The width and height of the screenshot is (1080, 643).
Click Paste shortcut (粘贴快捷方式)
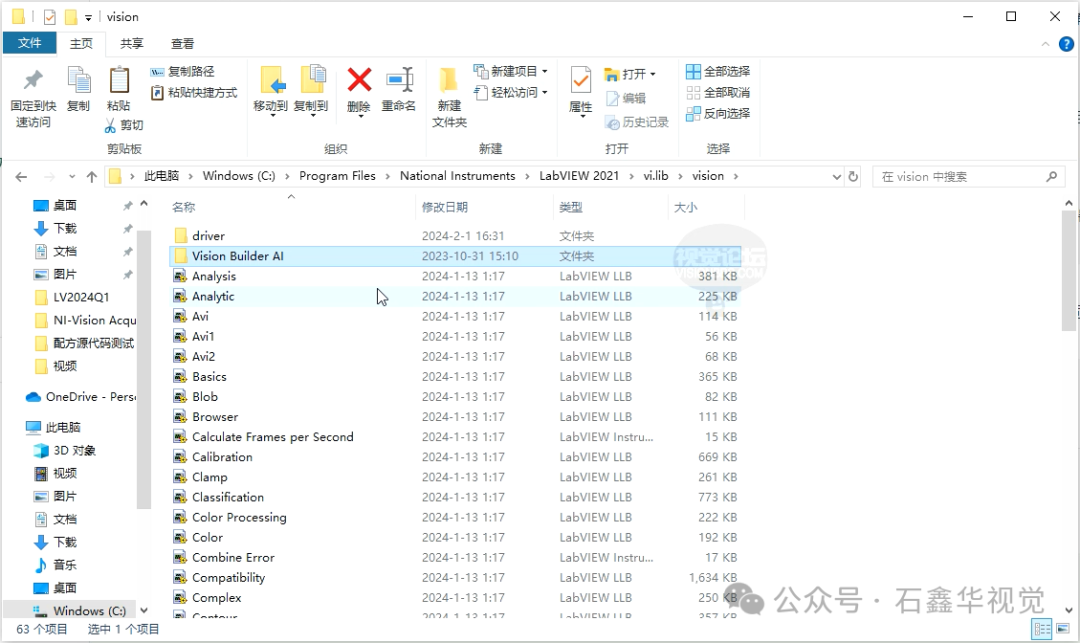pos(194,92)
